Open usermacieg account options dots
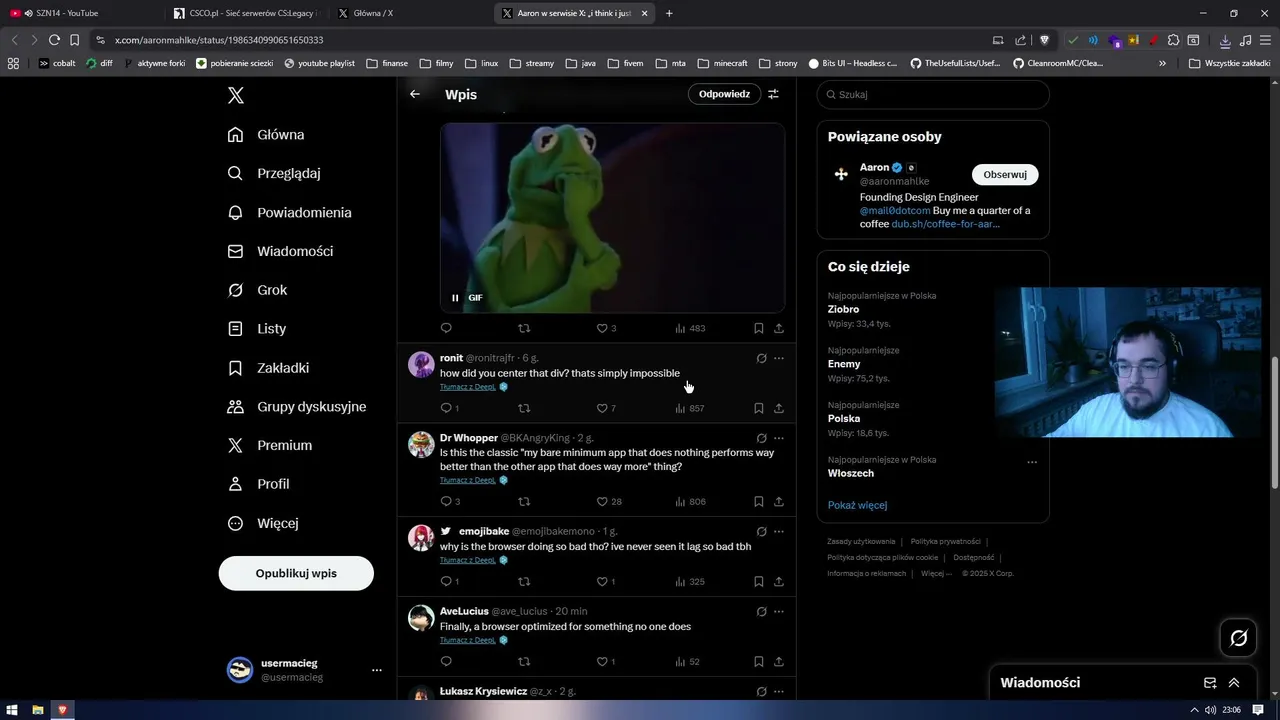Image resolution: width=1280 pixels, height=720 pixels. [376, 670]
